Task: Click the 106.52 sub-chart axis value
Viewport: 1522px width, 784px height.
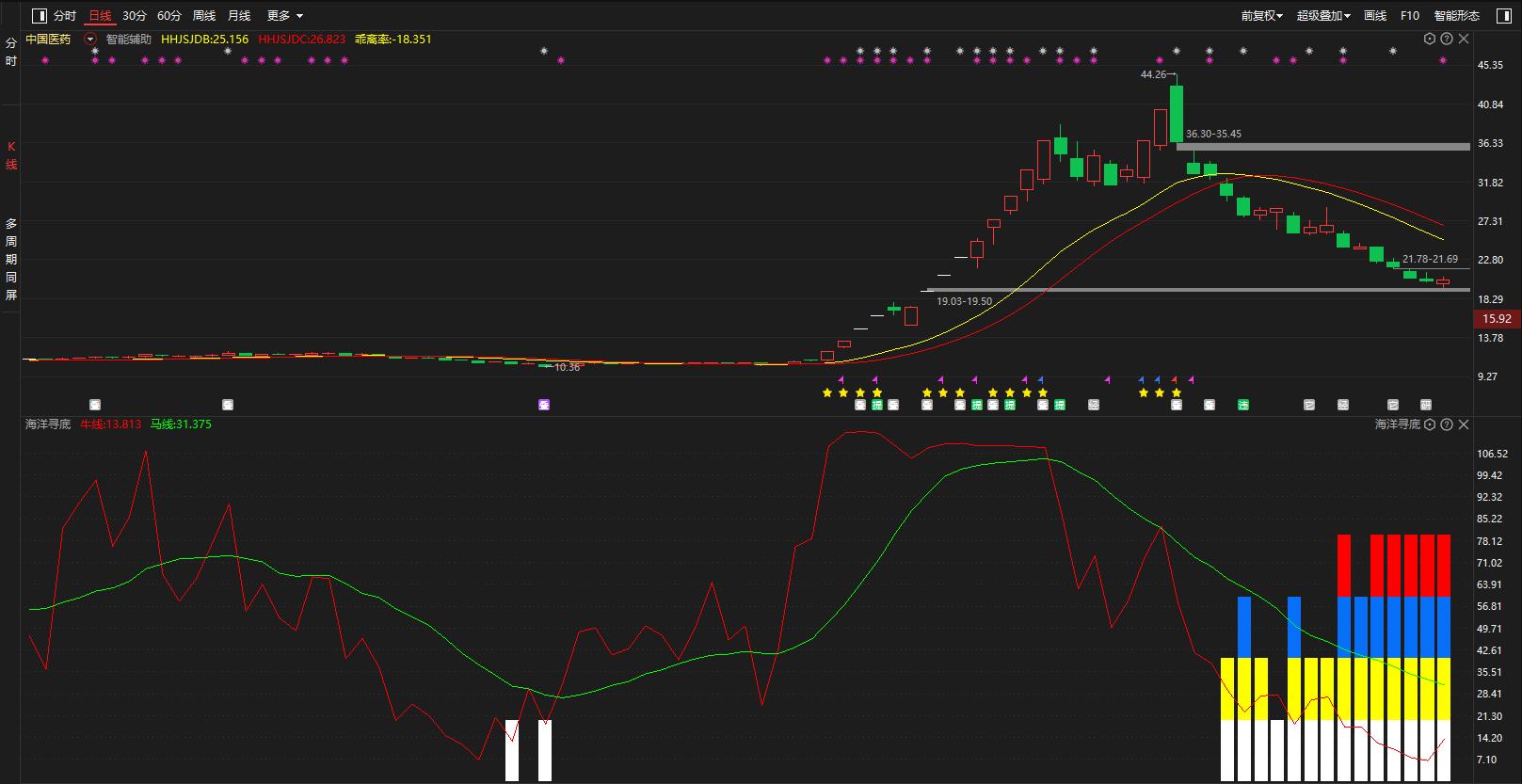Action: coord(1493,454)
